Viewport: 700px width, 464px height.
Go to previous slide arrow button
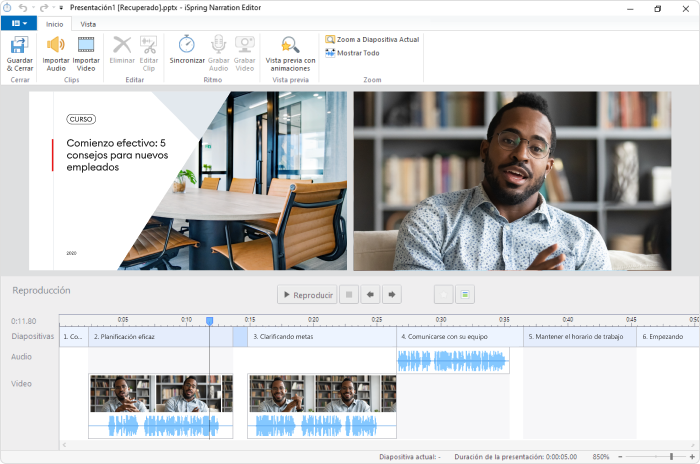pos(370,295)
